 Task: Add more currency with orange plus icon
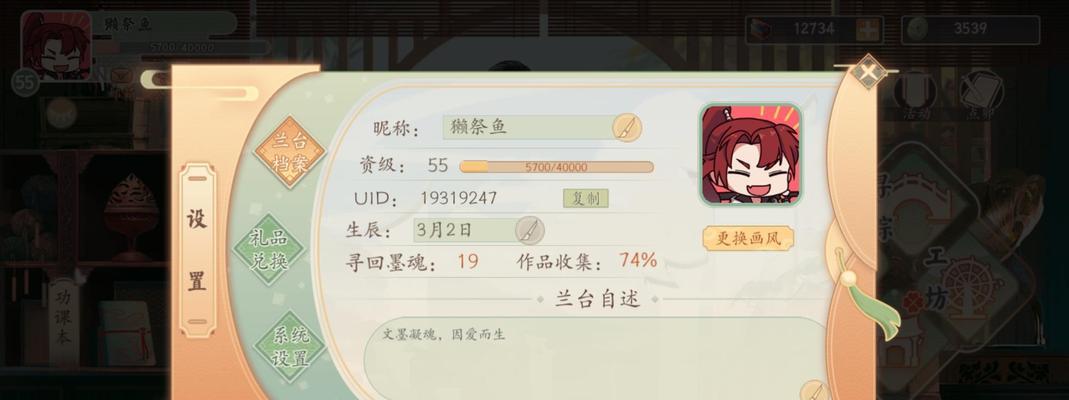coord(869,30)
